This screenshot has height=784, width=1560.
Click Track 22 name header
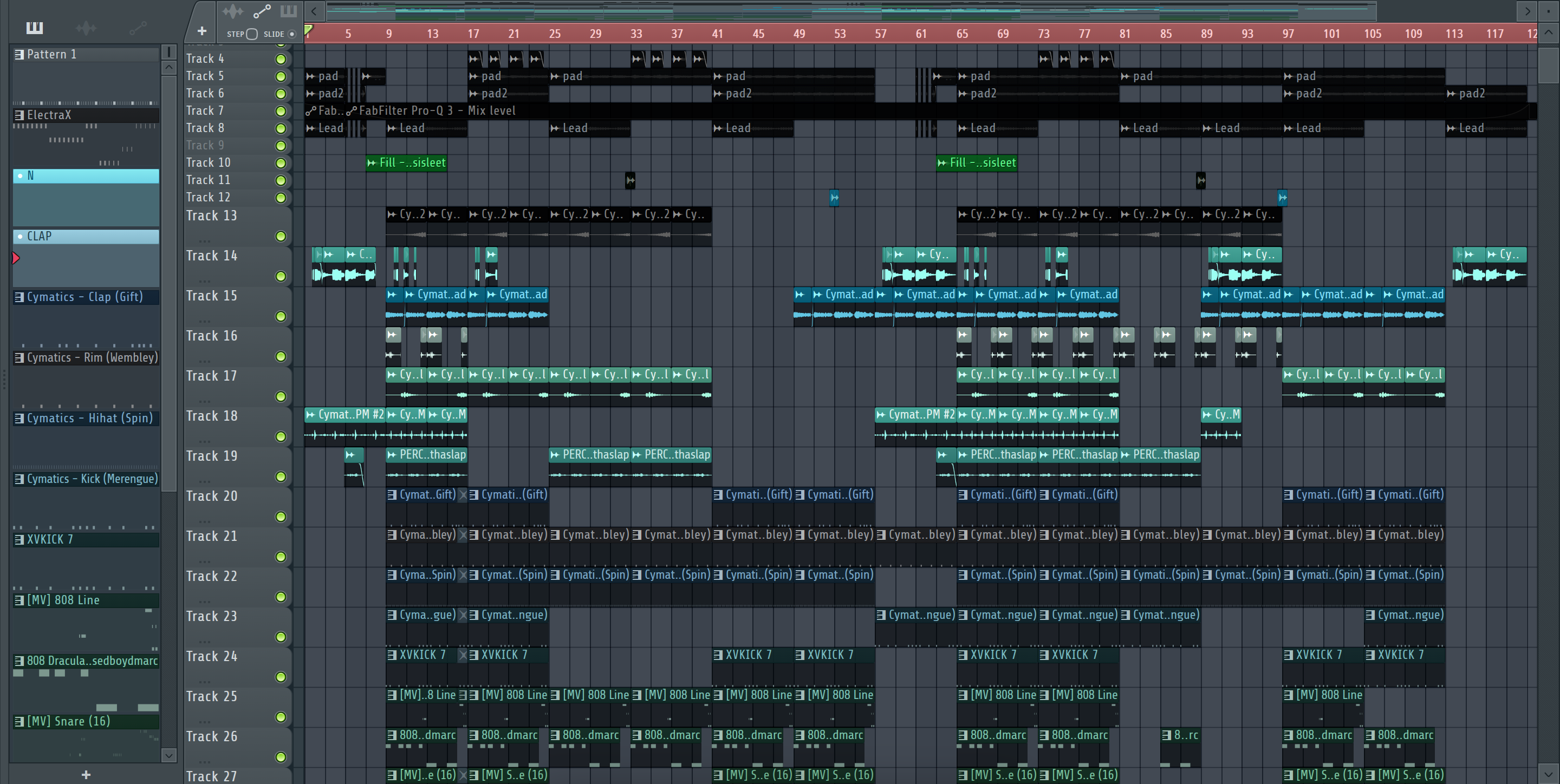(211, 576)
